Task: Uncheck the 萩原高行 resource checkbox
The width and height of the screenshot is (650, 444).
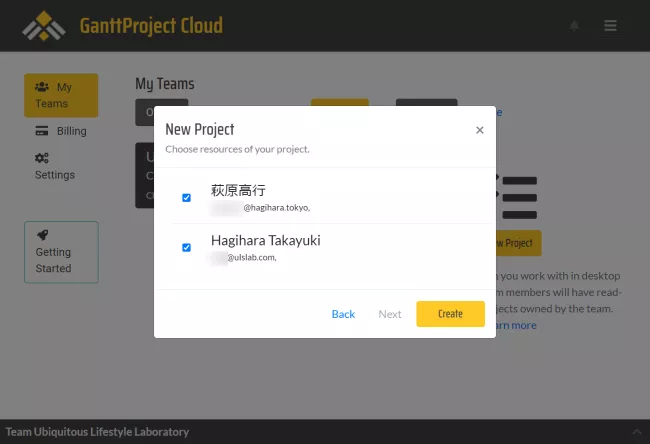Action: (187, 198)
